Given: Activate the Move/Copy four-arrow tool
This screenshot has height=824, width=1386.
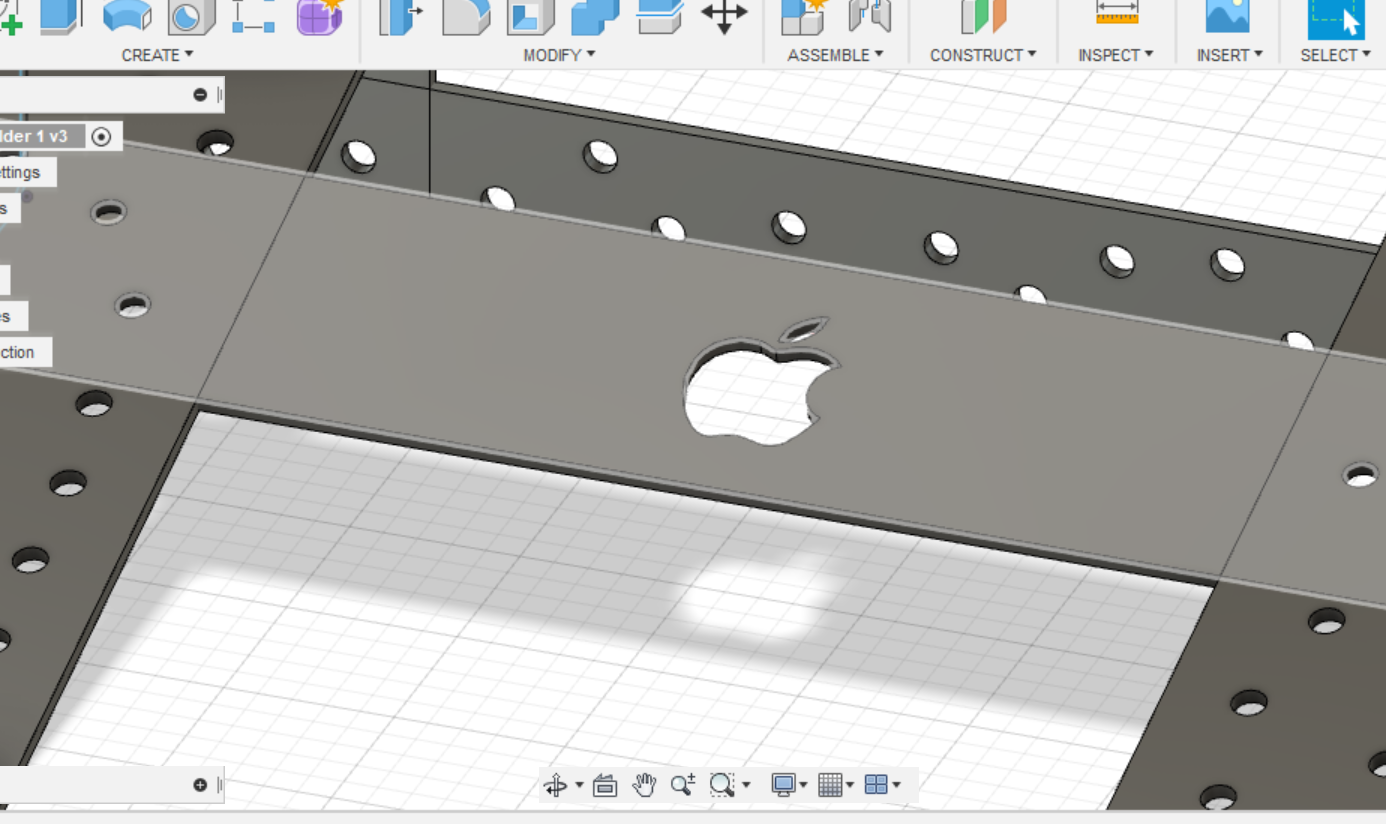Looking at the screenshot, I should click(724, 17).
